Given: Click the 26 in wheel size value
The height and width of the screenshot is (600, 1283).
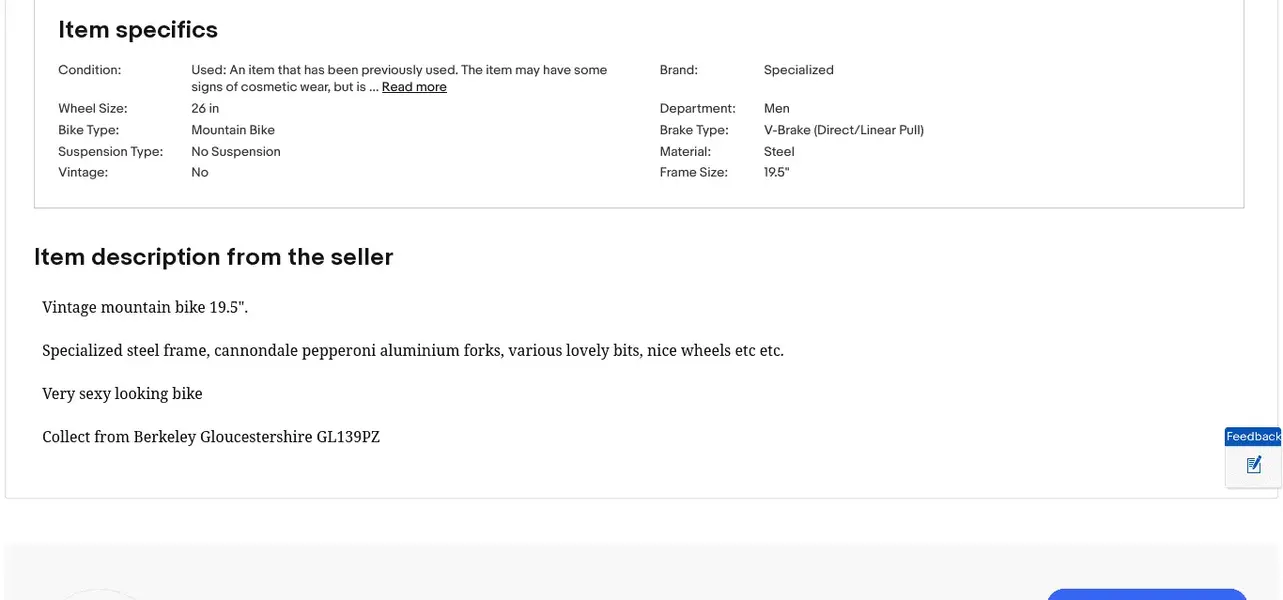Looking at the screenshot, I should pyautogui.click(x=205, y=108).
